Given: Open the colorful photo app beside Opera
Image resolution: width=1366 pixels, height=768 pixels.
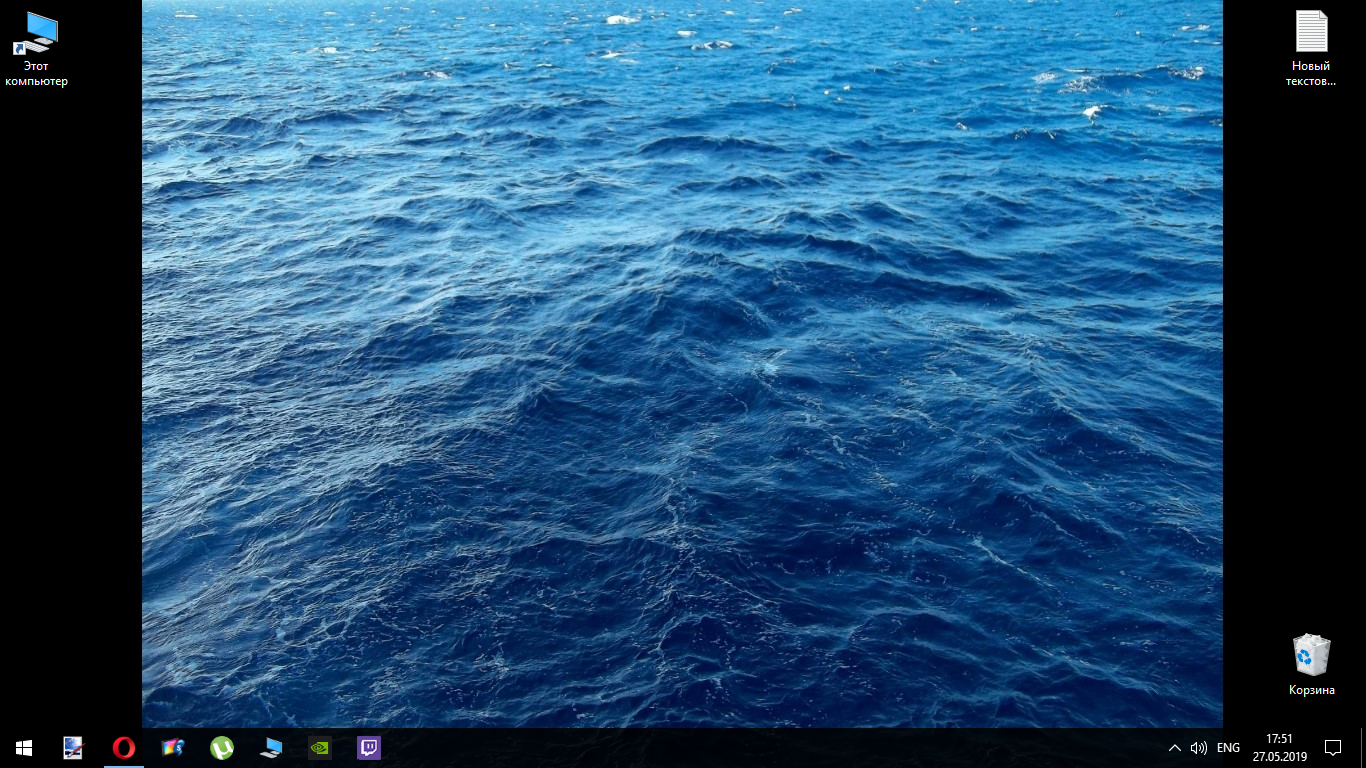Looking at the screenshot, I should (173, 747).
